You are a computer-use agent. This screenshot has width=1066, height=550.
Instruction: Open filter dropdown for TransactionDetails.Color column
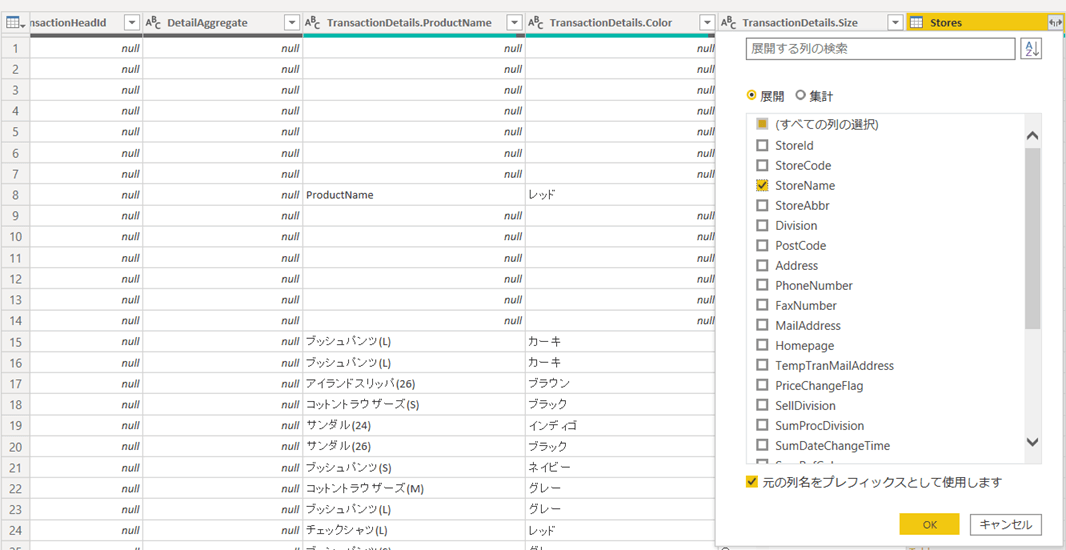pyautogui.click(x=709, y=22)
